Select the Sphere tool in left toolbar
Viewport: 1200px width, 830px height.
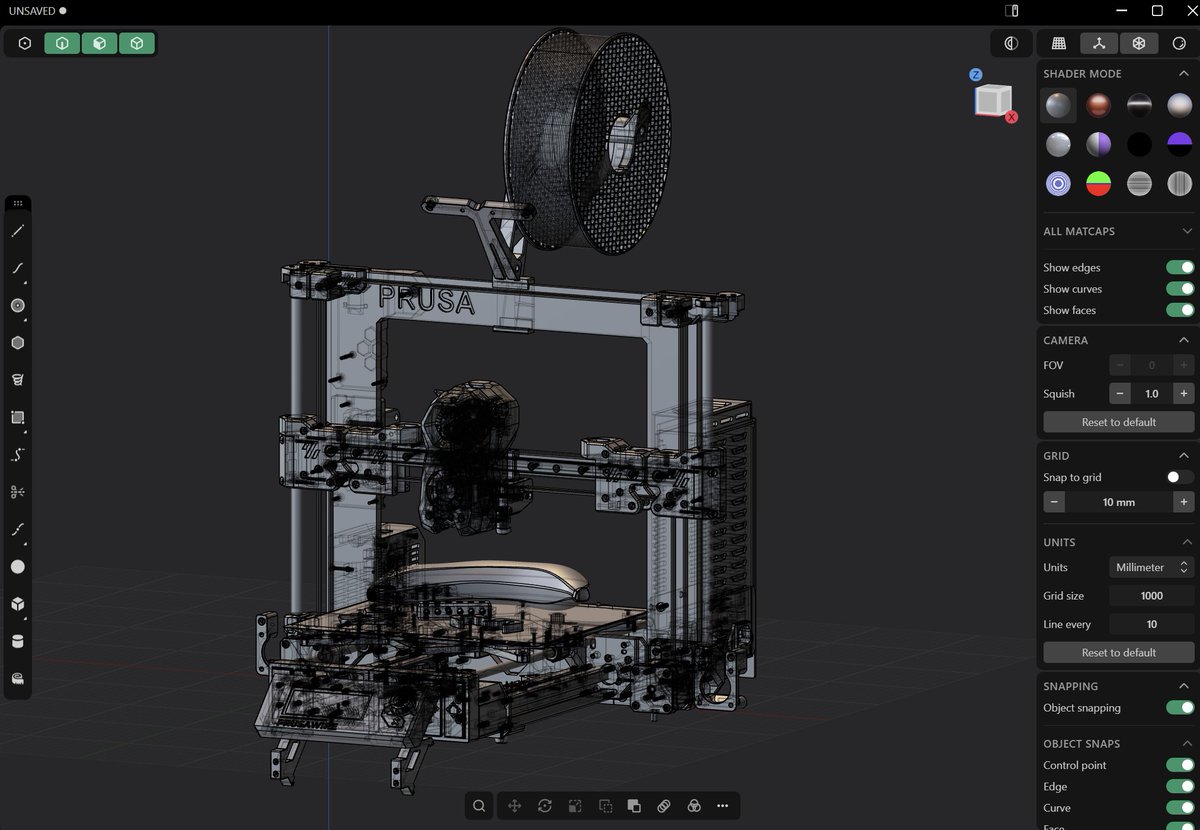(18, 567)
